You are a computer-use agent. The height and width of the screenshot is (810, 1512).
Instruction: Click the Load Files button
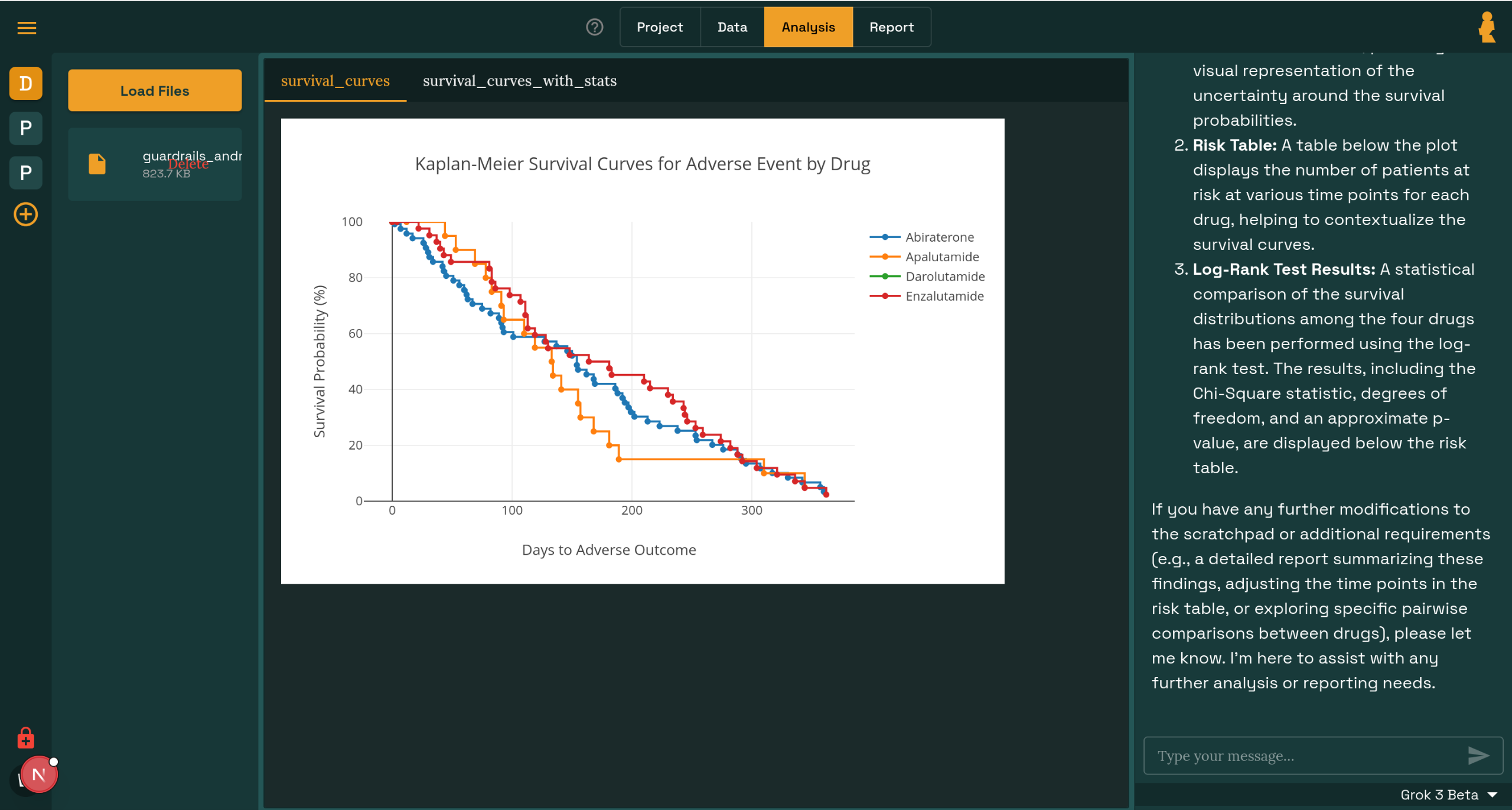(155, 91)
